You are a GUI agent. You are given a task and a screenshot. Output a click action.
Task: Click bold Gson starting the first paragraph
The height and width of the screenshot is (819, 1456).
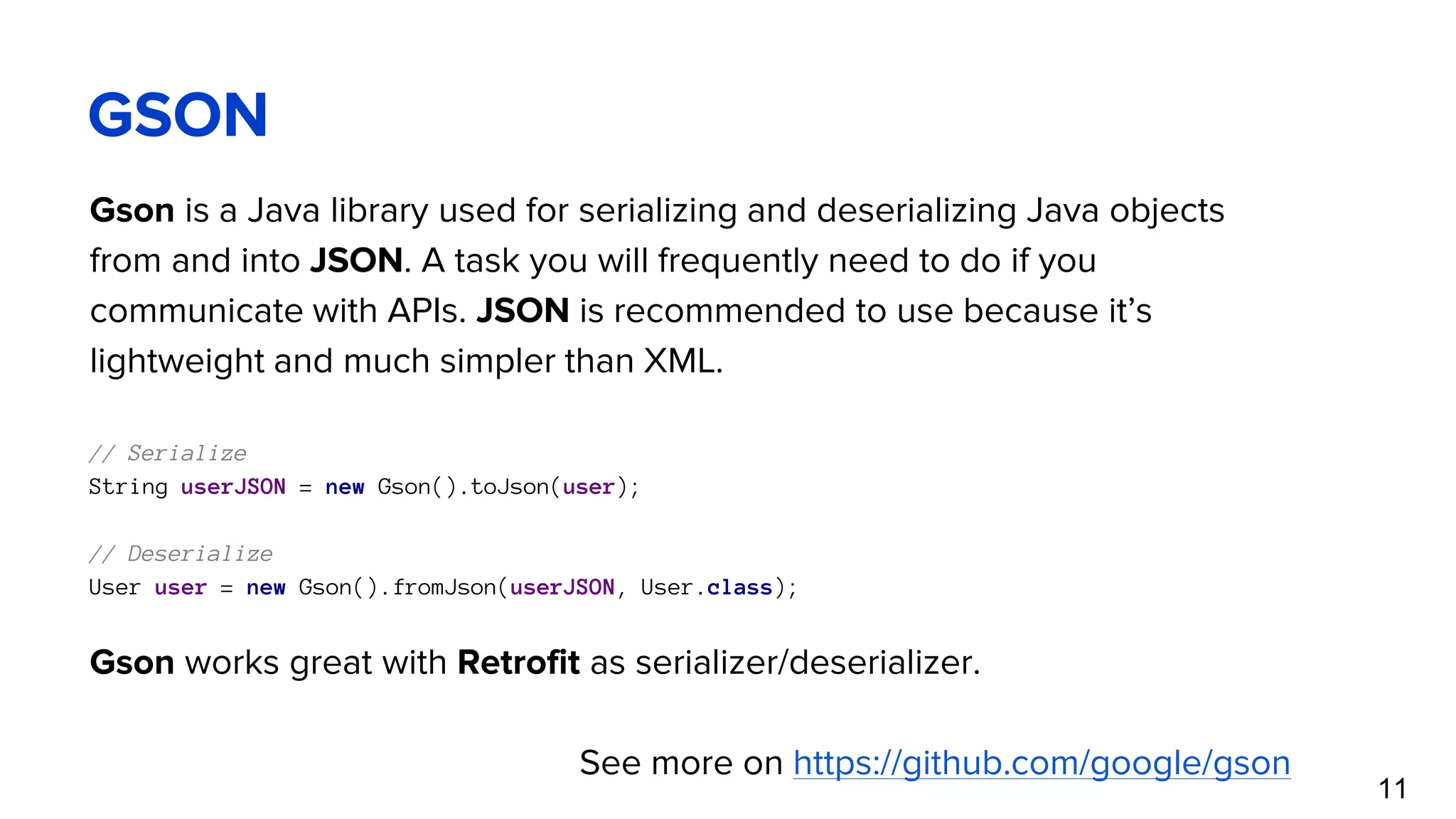(x=132, y=211)
